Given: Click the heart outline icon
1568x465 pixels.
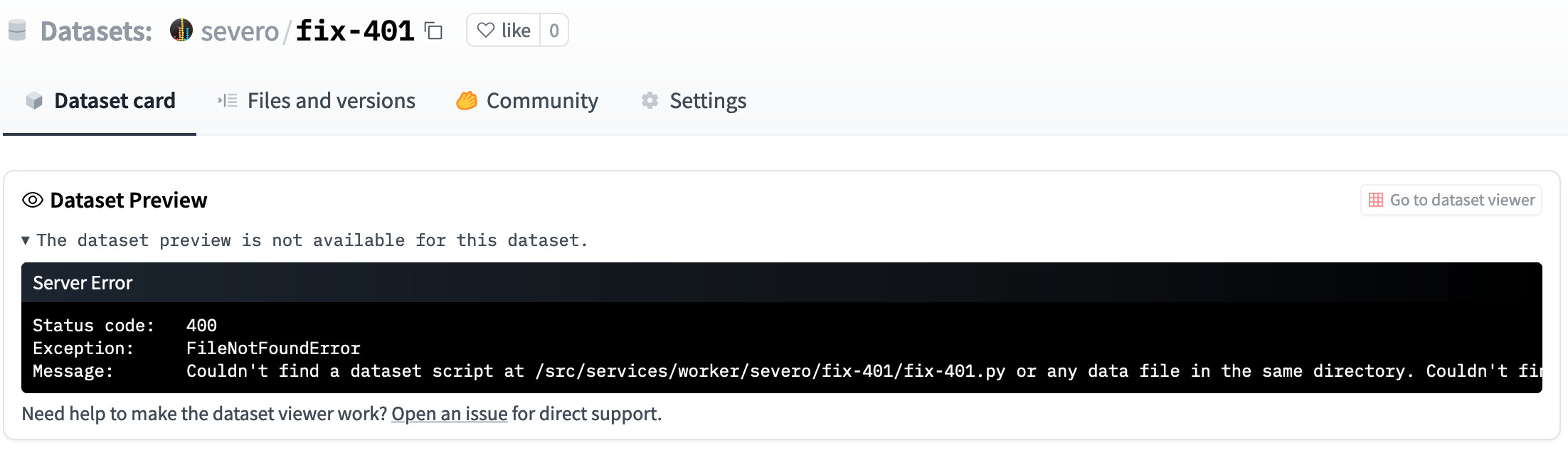Looking at the screenshot, I should pos(487,30).
